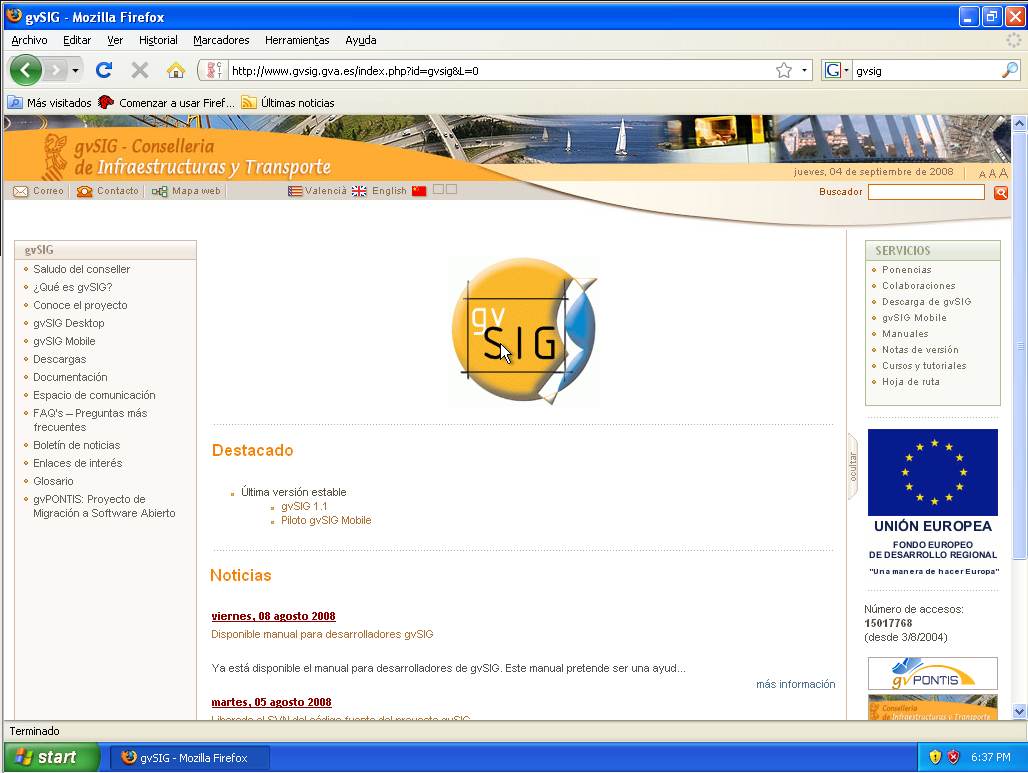Click the browser back button
The image size is (1028, 773).
point(26,70)
